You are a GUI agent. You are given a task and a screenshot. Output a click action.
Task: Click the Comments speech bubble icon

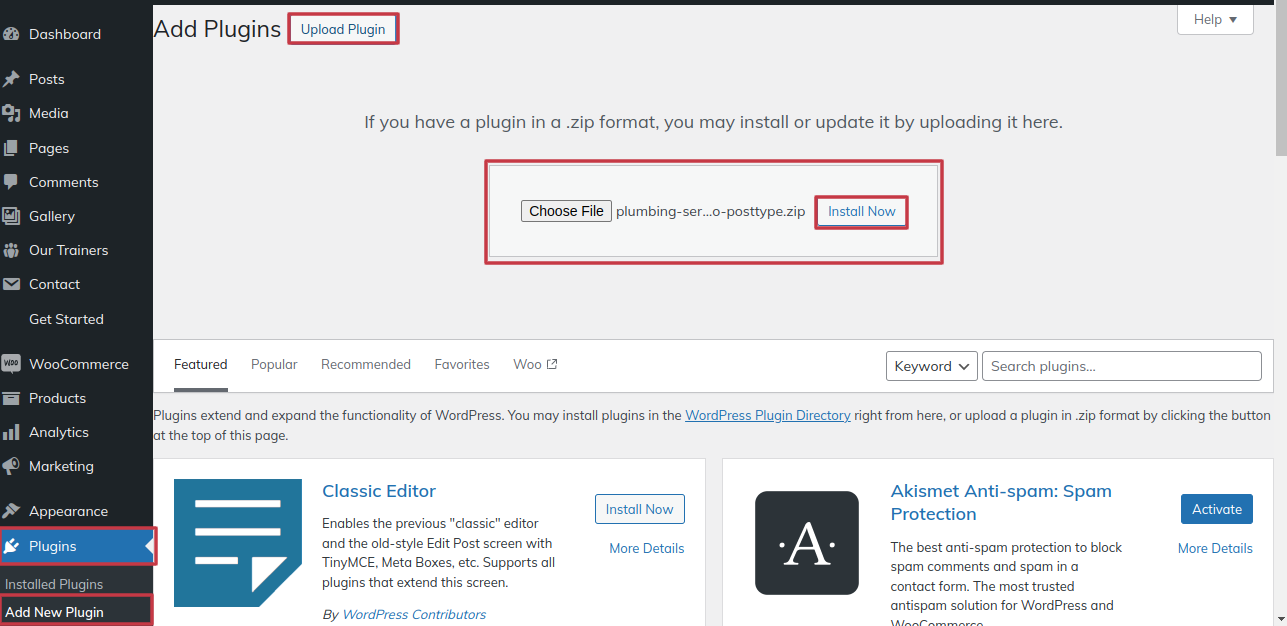[11, 182]
